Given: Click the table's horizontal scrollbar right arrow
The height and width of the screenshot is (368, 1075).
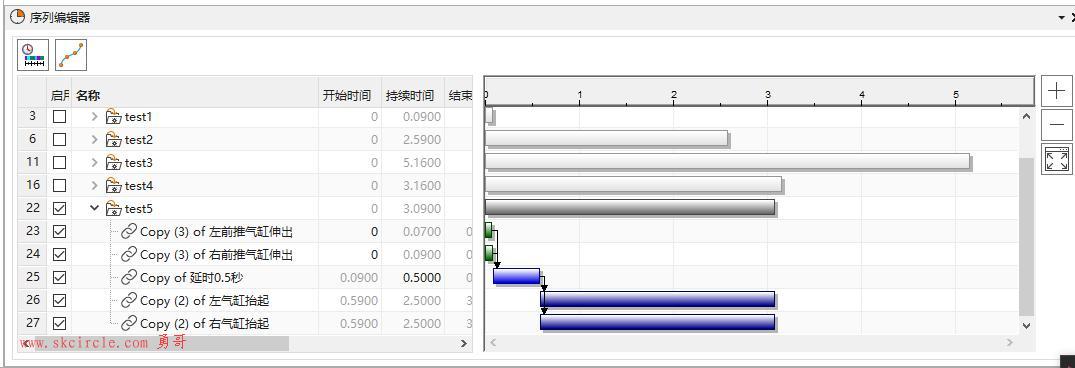Looking at the screenshot, I should (x=464, y=343).
